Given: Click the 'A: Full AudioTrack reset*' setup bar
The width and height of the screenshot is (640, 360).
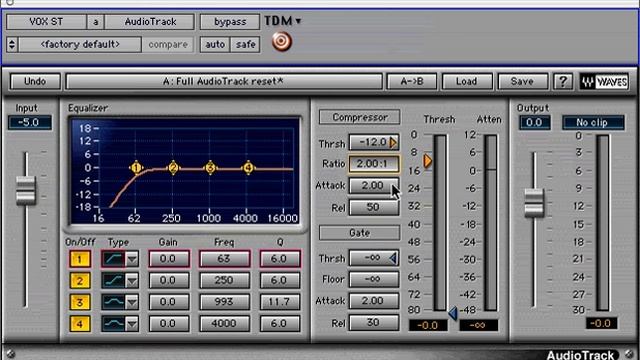Looking at the screenshot, I should coord(224,82).
